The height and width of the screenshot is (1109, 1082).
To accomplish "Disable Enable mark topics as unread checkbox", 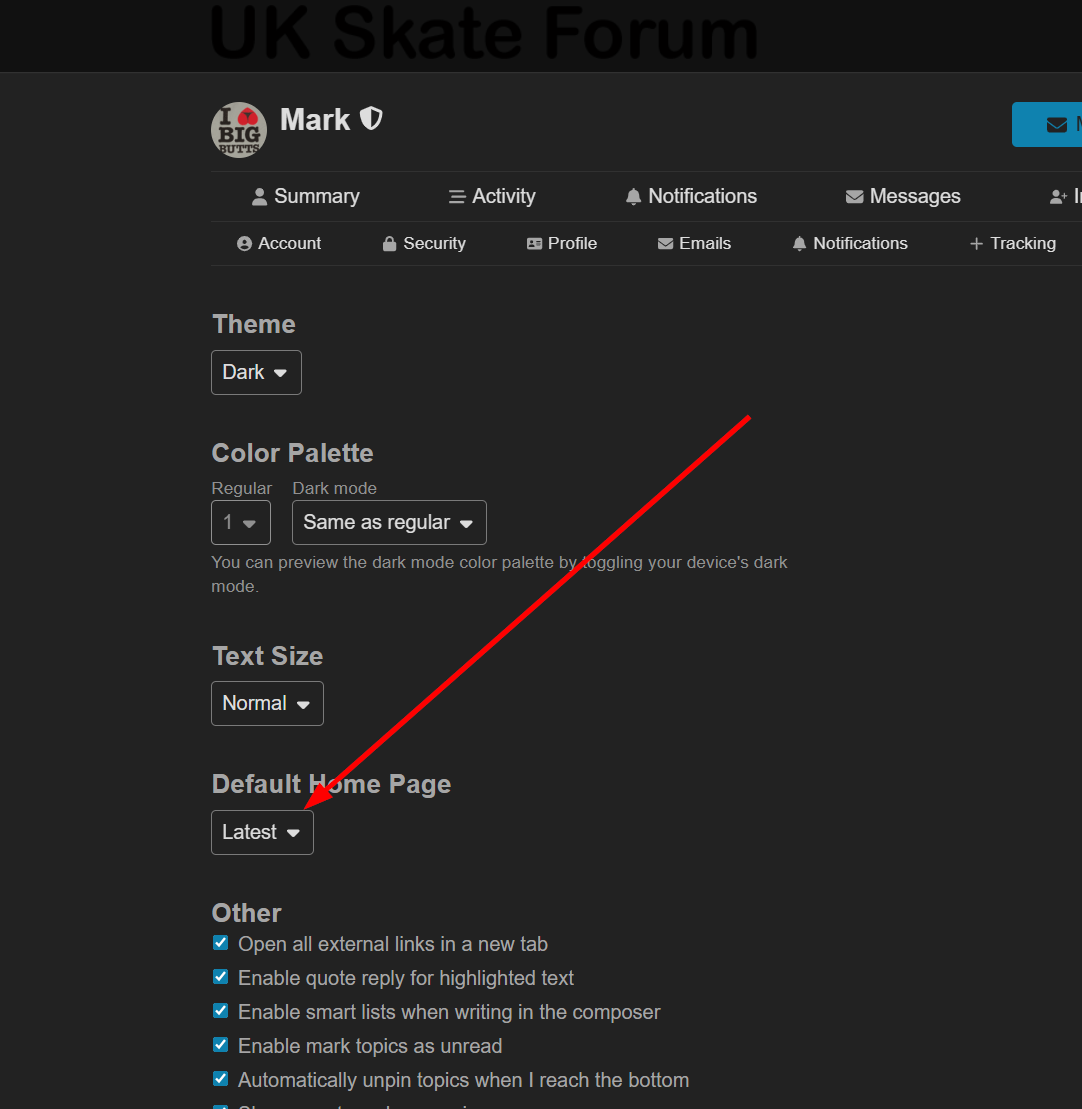I will 221,1045.
